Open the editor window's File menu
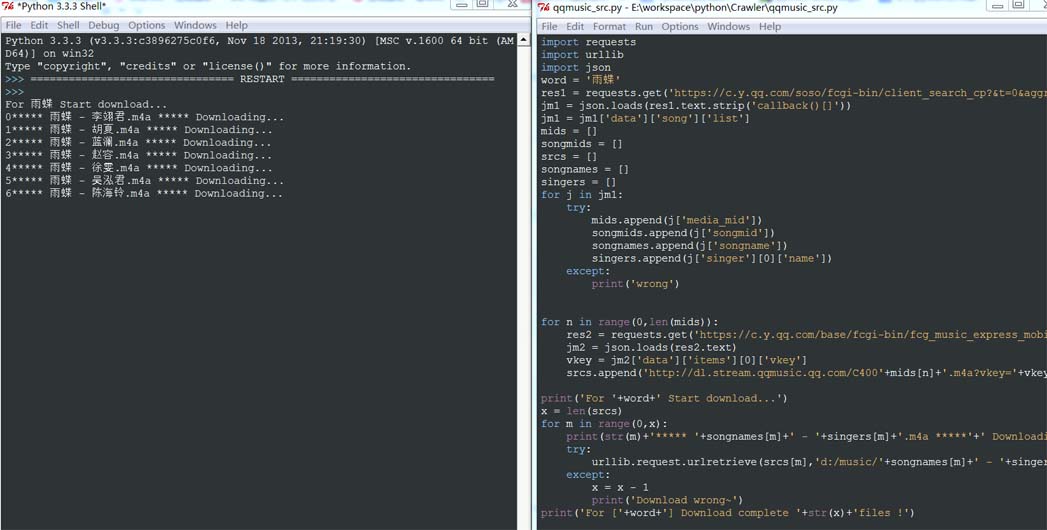 coord(550,27)
